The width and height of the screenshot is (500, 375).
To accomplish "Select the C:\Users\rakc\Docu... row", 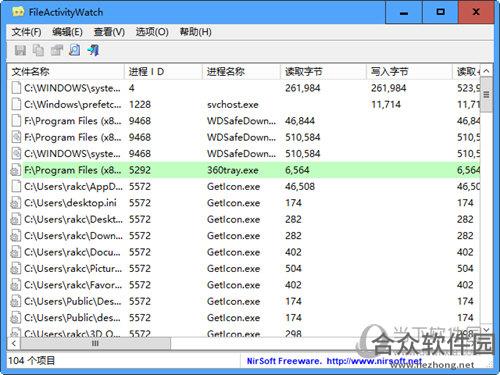I will pyautogui.click(x=244, y=252).
